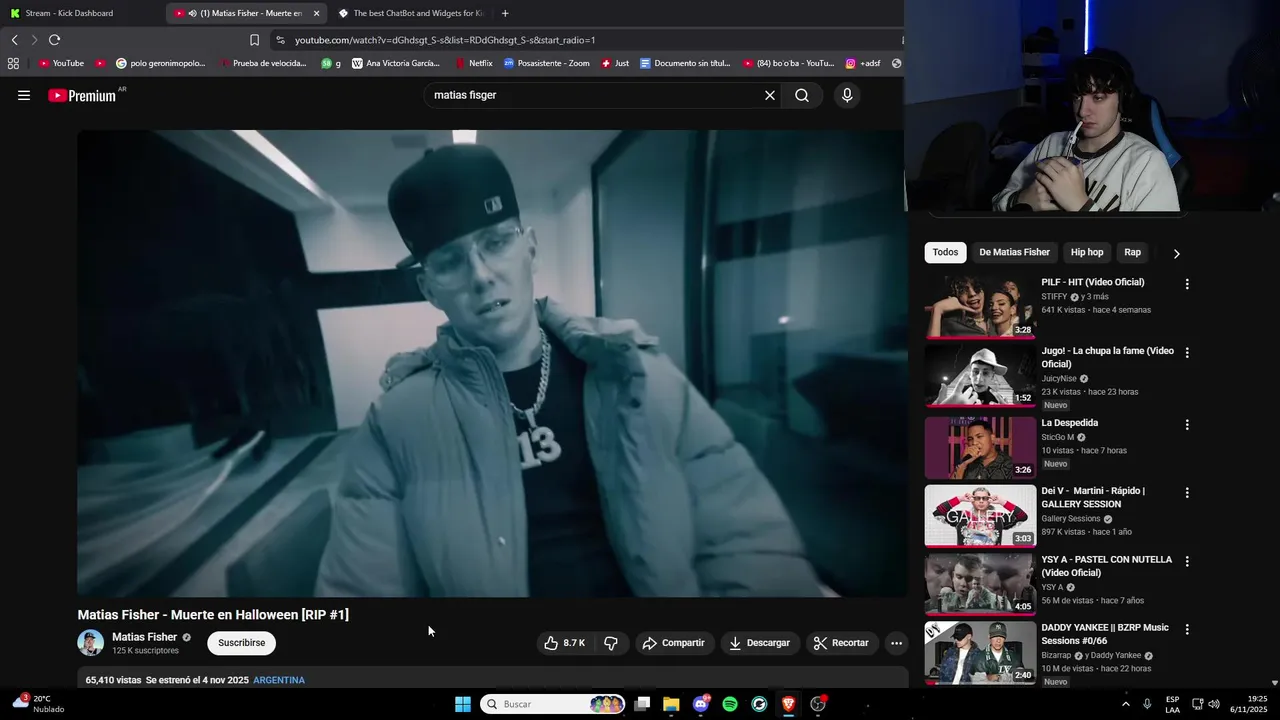
Task: Run search with magnifying glass button
Action: click(x=802, y=95)
